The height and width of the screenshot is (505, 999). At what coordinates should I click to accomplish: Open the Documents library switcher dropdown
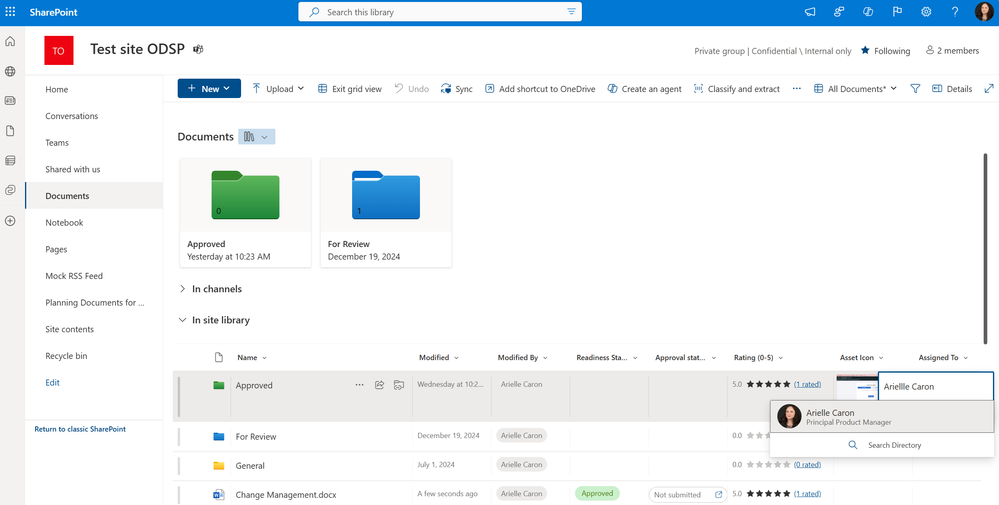pyautogui.click(x=257, y=136)
